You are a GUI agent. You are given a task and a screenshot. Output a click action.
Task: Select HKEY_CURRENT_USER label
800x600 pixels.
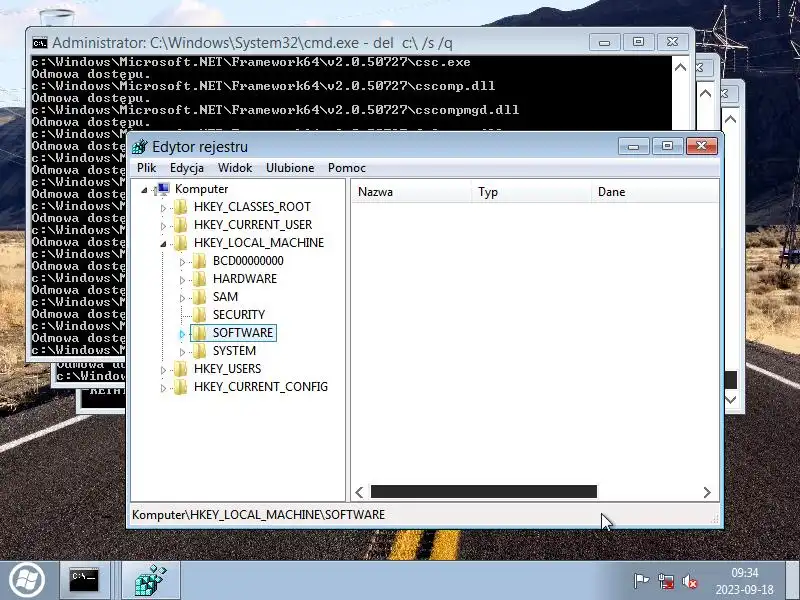(x=253, y=224)
